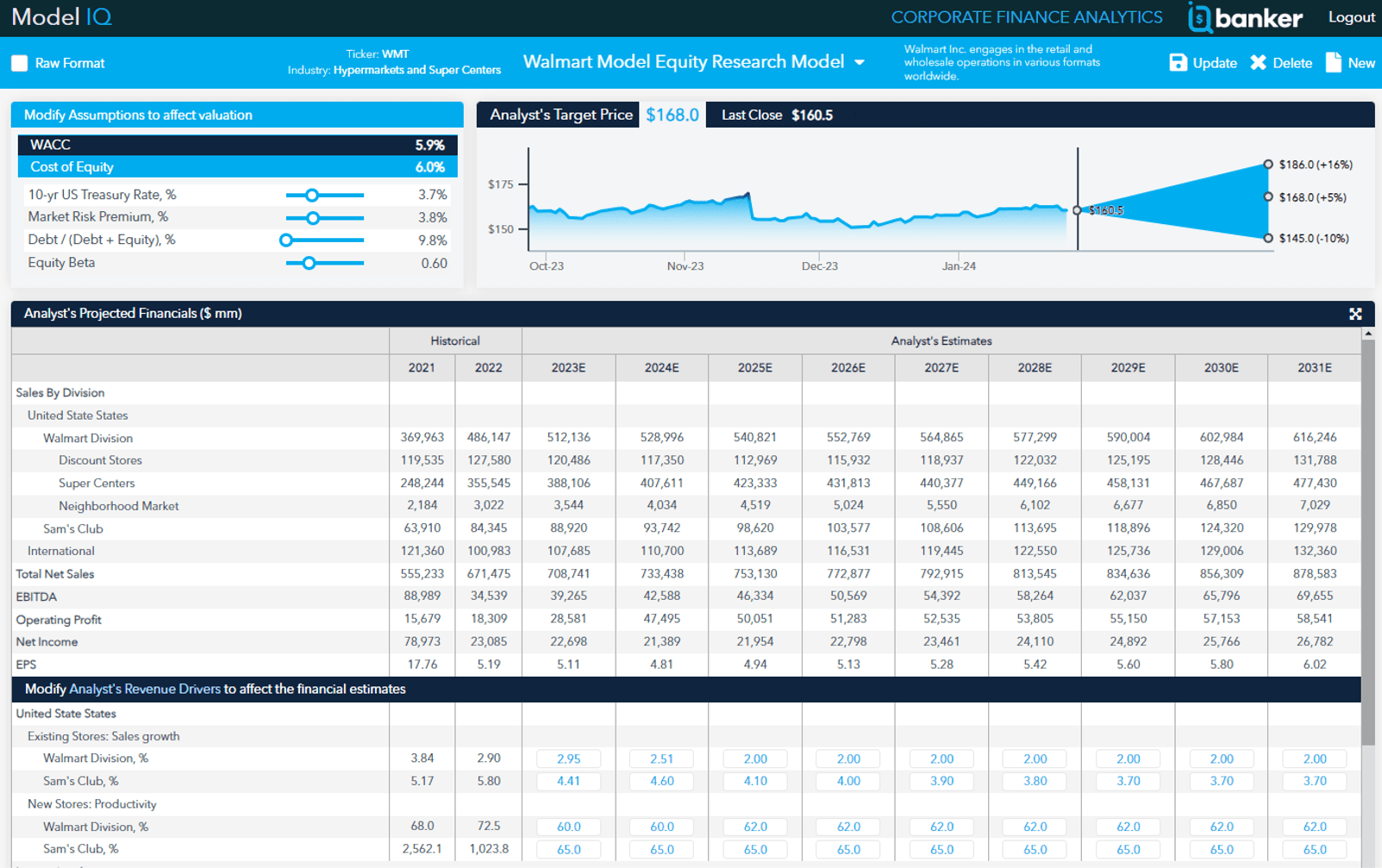Edit Sam's Club sales growth 2023E field
The image size is (1382, 868).
click(568, 781)
